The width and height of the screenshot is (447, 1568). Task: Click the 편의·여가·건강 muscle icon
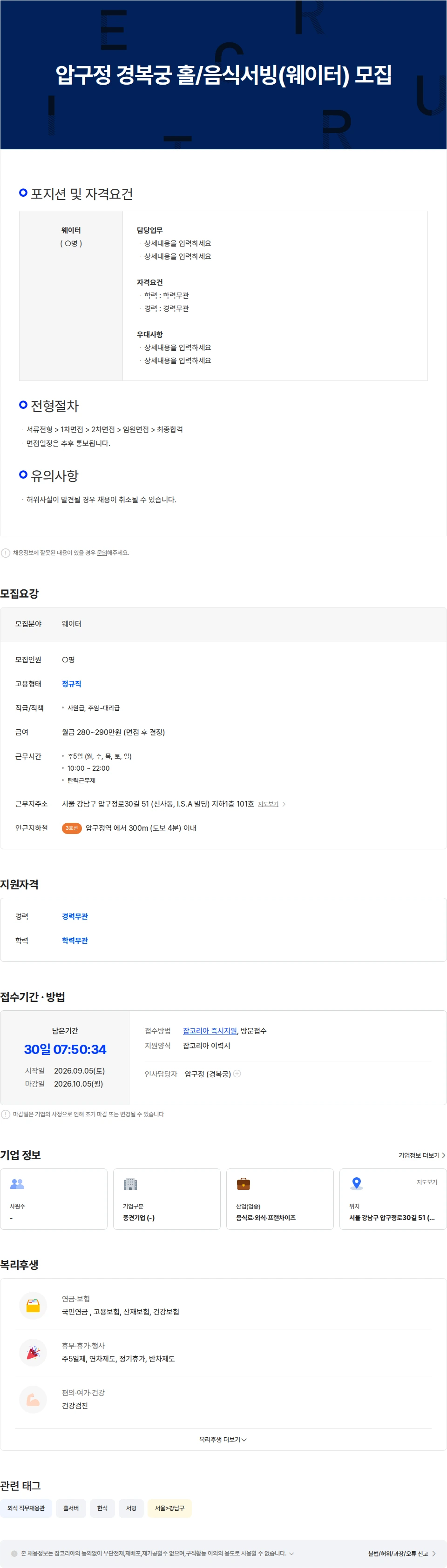[33, 1400]
